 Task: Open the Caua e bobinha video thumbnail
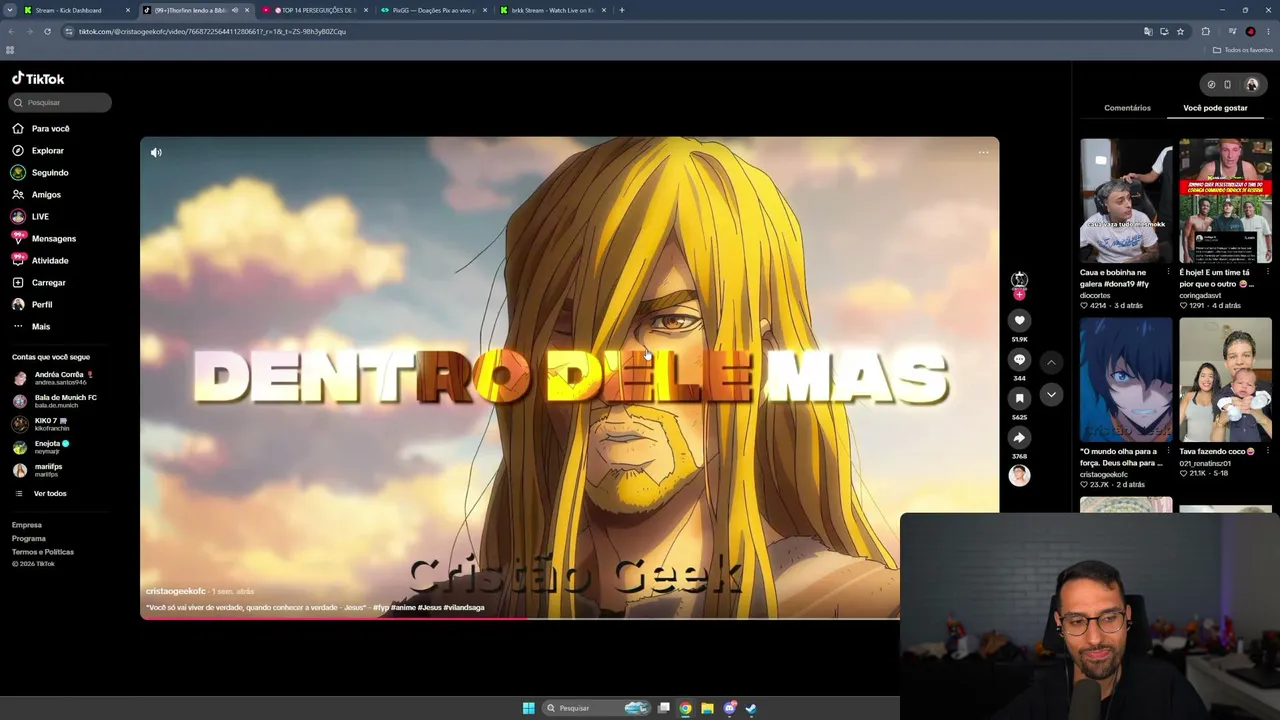pyautogui.click(x=1126, y=201)
